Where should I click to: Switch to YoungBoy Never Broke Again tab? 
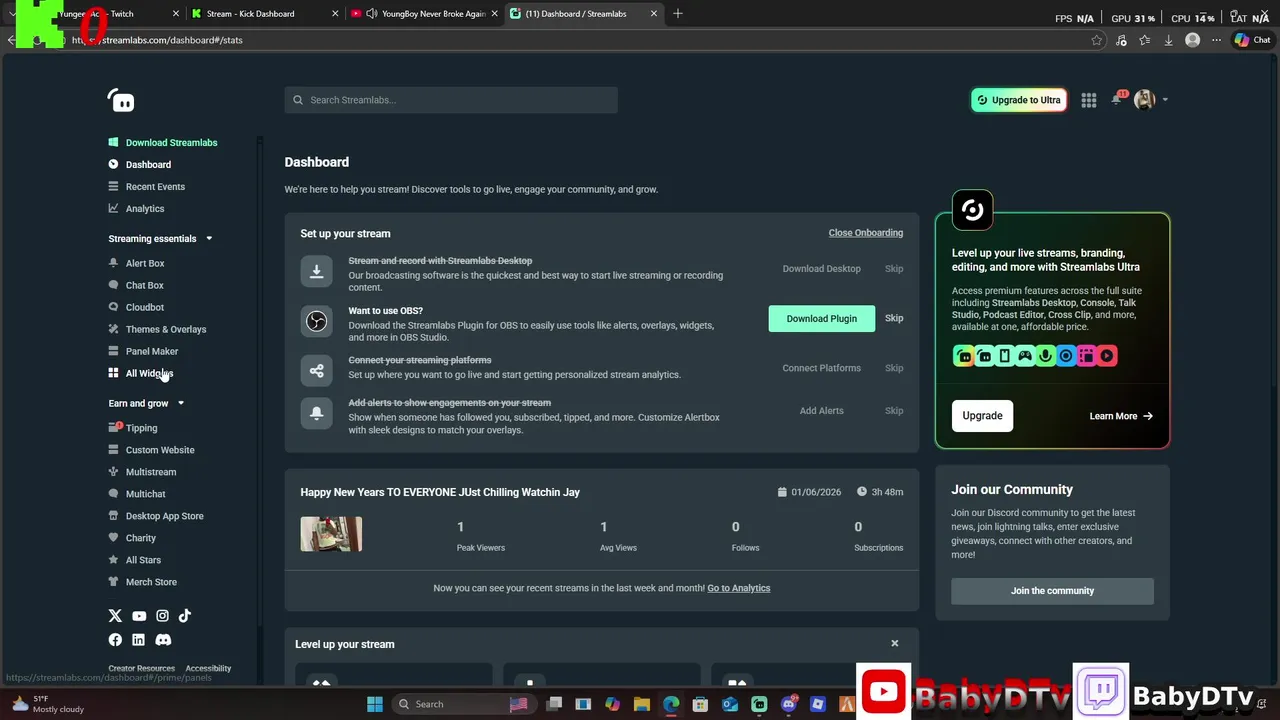424,14
